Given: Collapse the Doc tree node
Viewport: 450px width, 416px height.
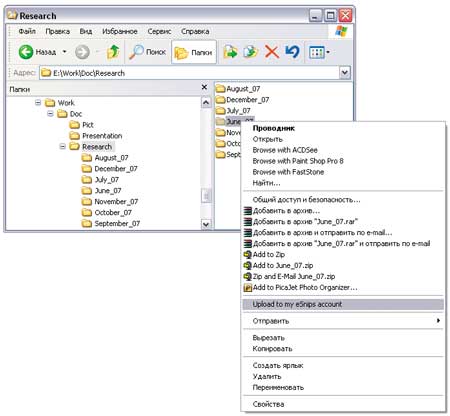Looking at the screenshot, I should click(x=50, y=114).
